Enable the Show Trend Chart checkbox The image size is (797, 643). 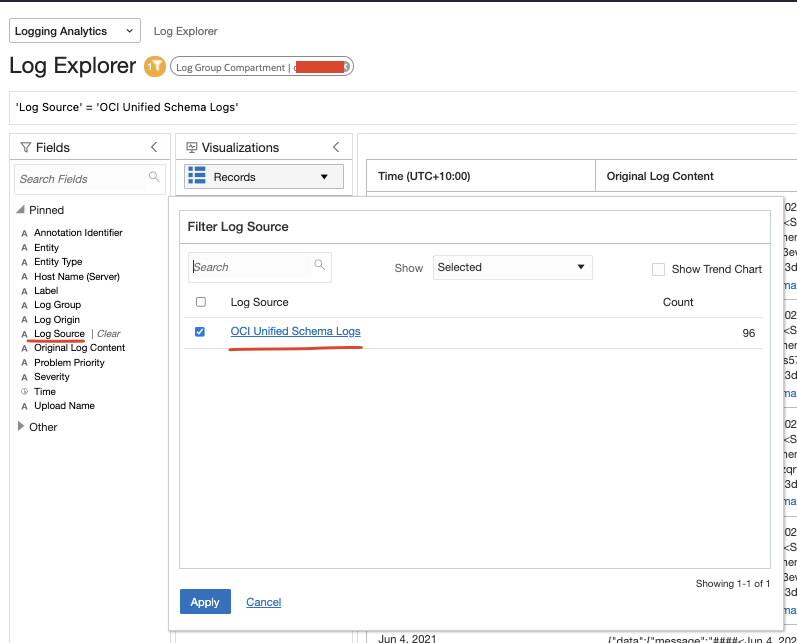click(x=658, y=269)
